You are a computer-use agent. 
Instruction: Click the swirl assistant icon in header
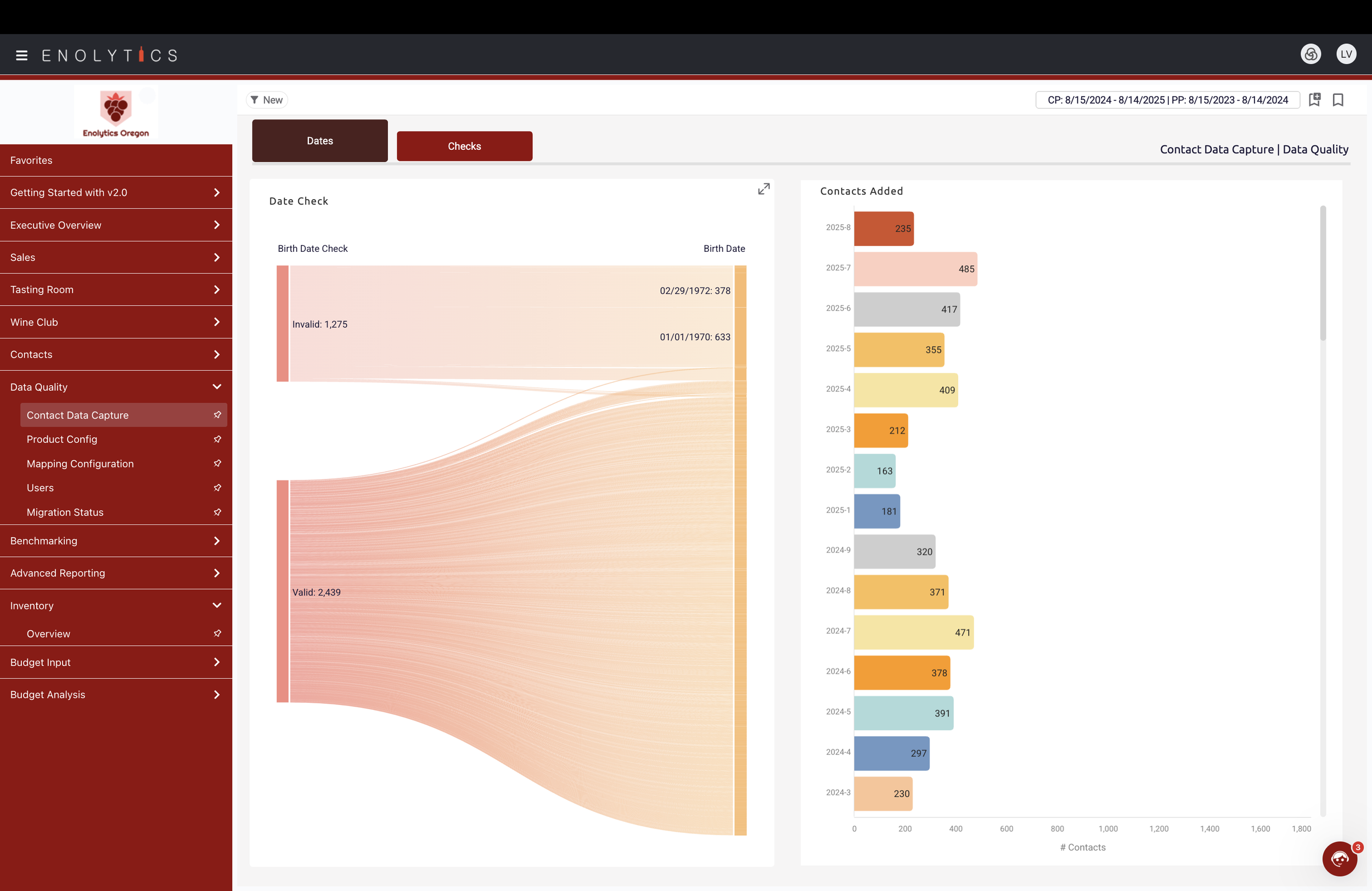1311,54
